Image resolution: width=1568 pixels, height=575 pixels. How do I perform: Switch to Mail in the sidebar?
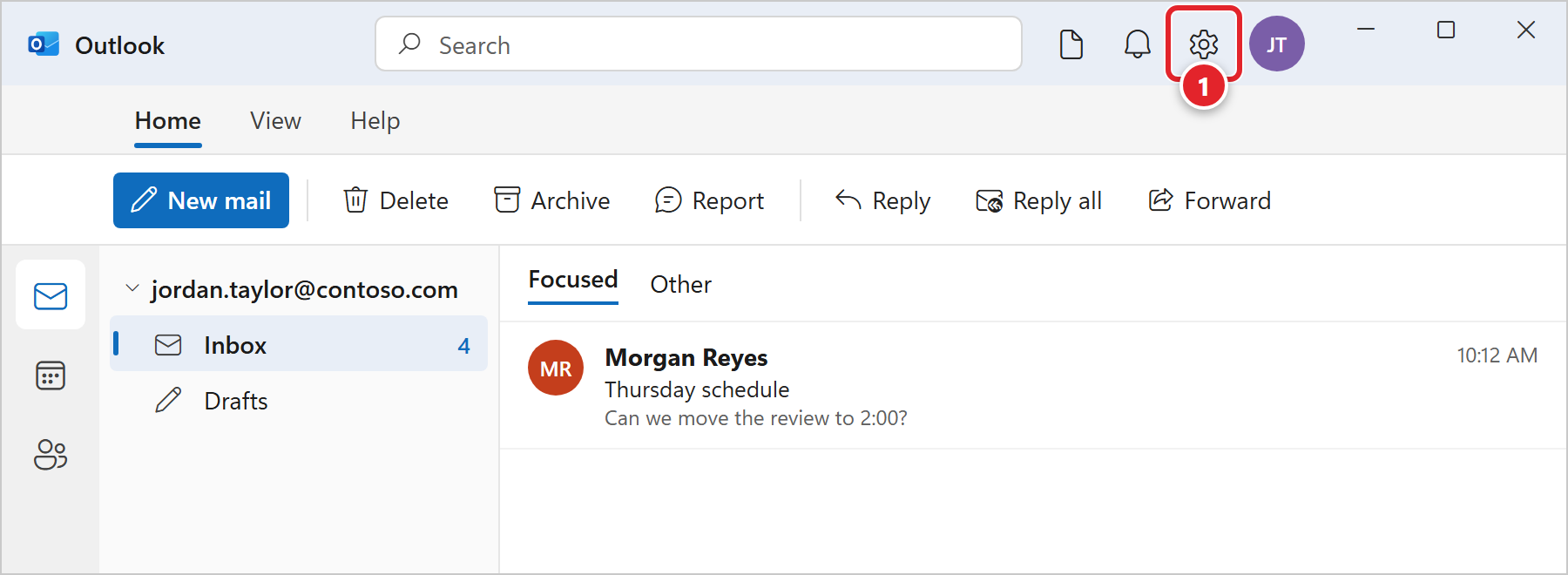tap(51, 295)
